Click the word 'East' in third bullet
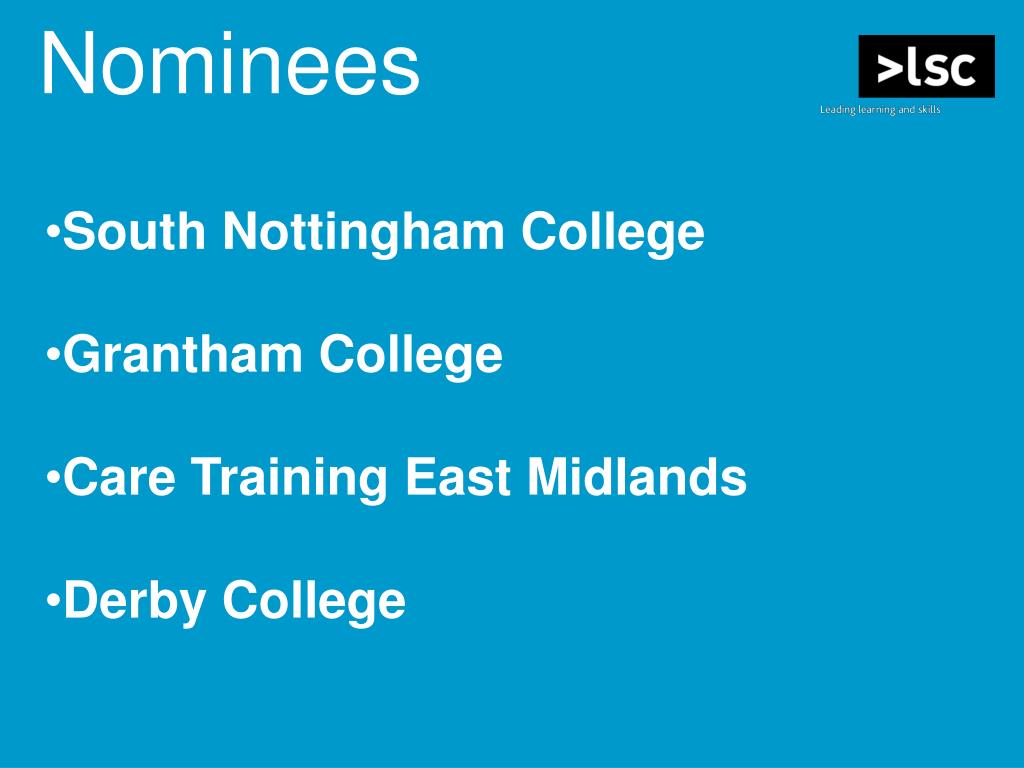This screenshot has width=1024, height=768. [458, 477]
